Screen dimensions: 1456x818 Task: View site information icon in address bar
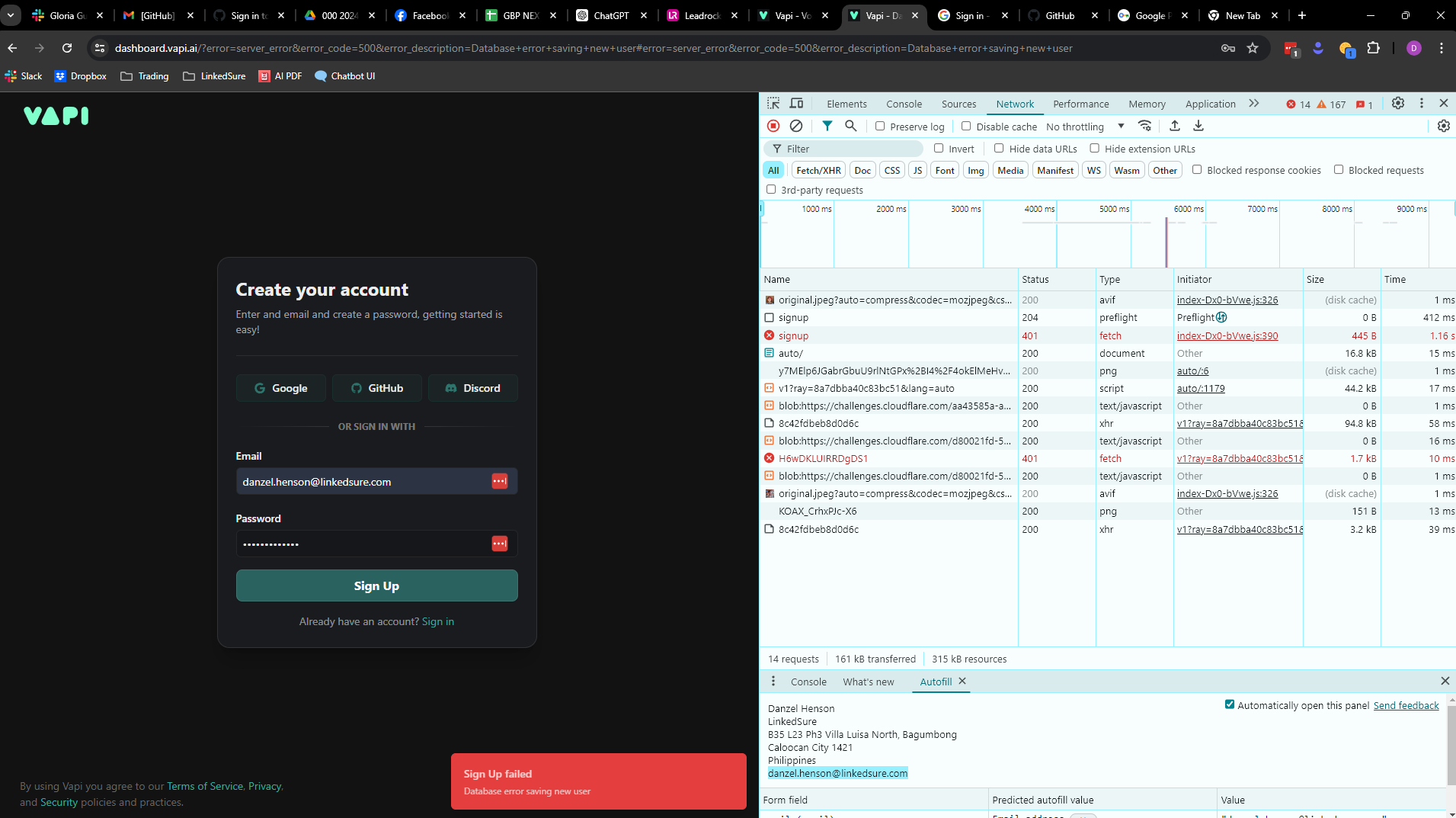[100, 48]
